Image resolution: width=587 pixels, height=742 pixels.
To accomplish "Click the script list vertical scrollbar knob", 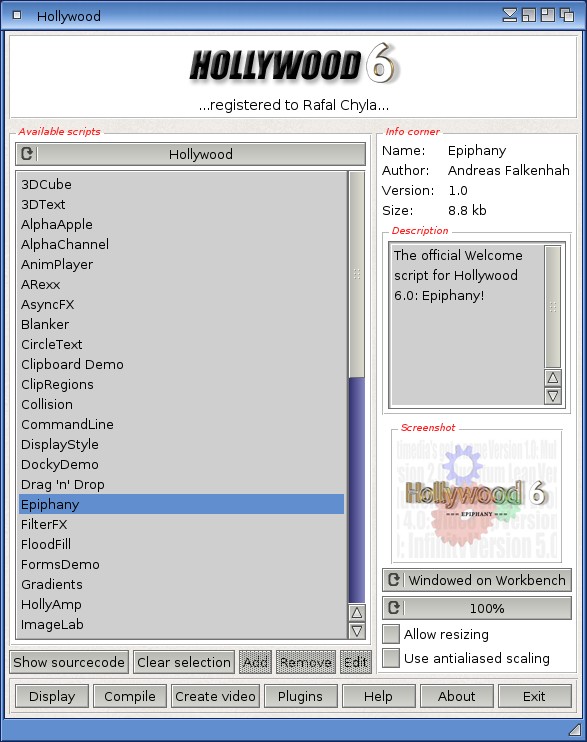I will pyautogui.click(x=356, y=274).
